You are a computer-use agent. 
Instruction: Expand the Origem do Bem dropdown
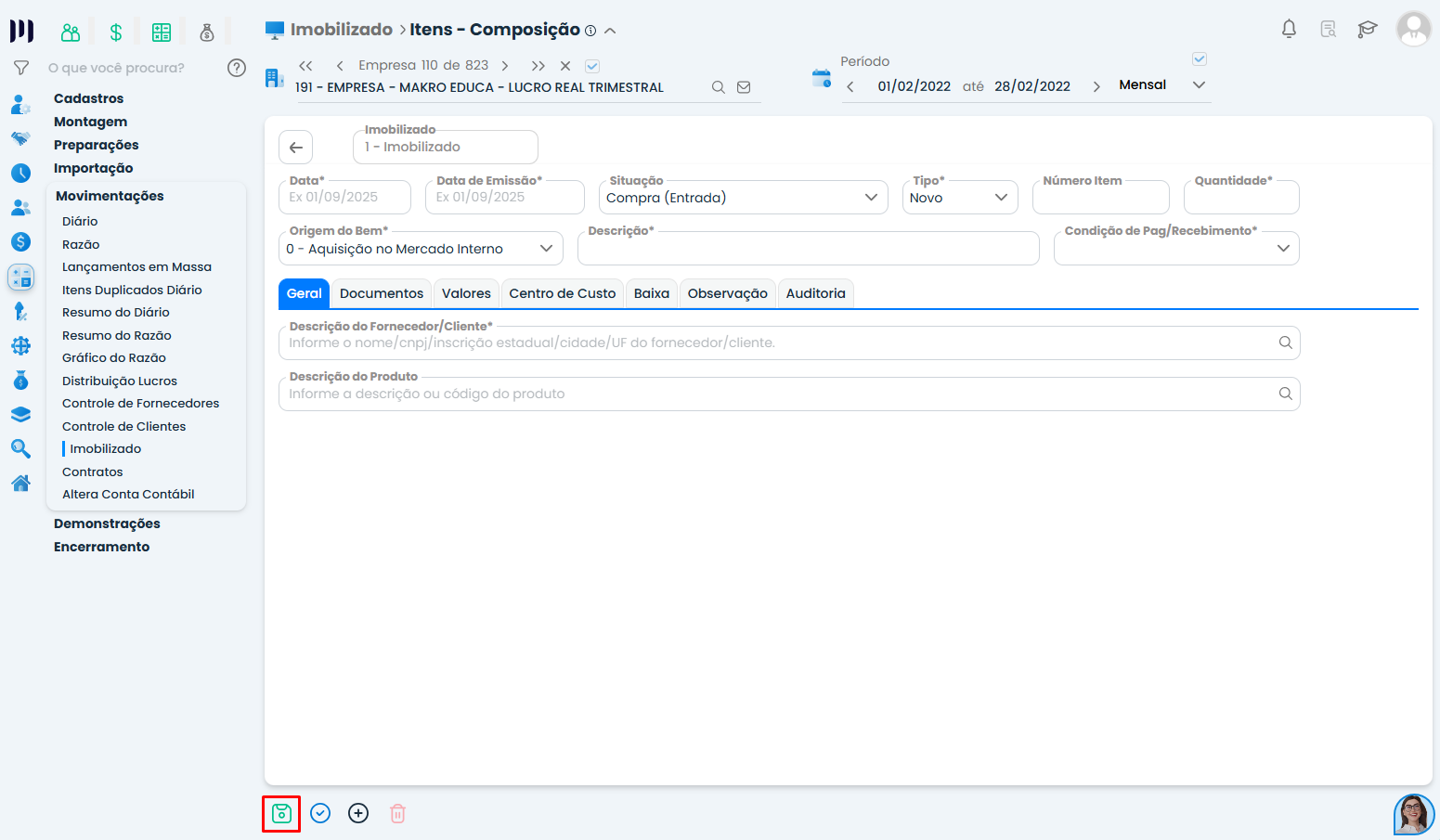click(x=421, y=249)
